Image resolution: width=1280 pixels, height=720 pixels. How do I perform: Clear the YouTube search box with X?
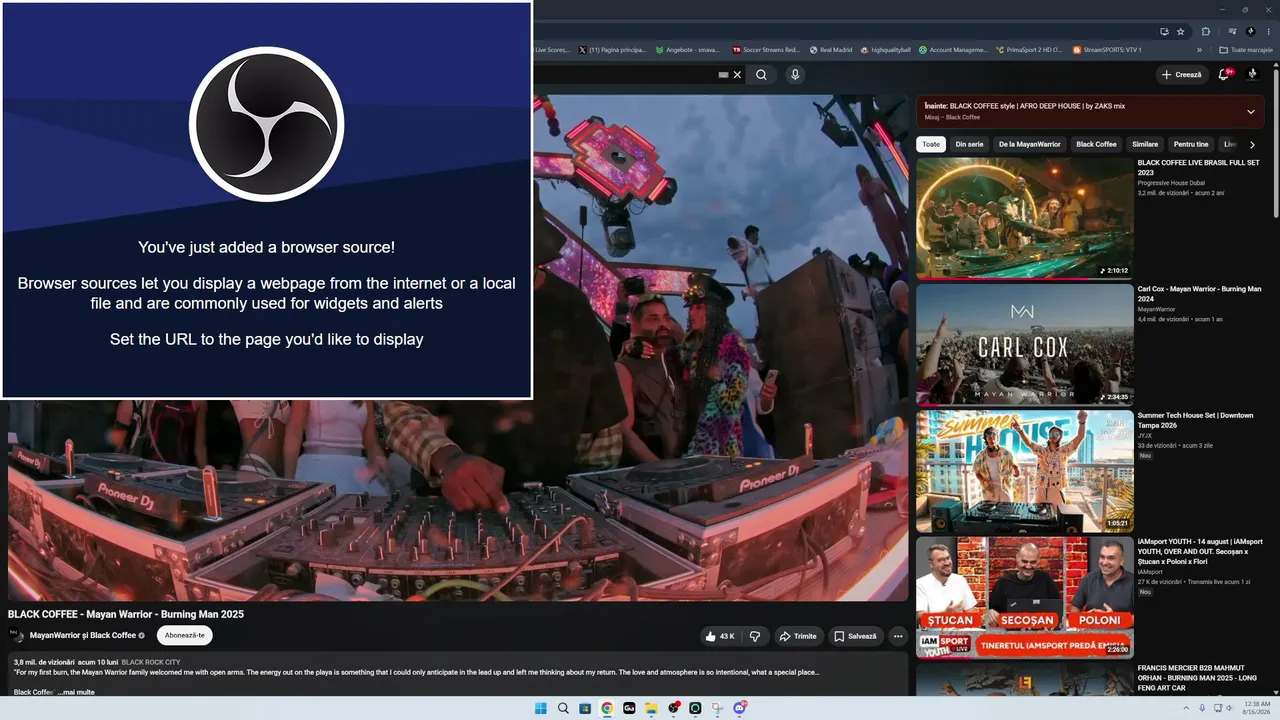point(738,75)
